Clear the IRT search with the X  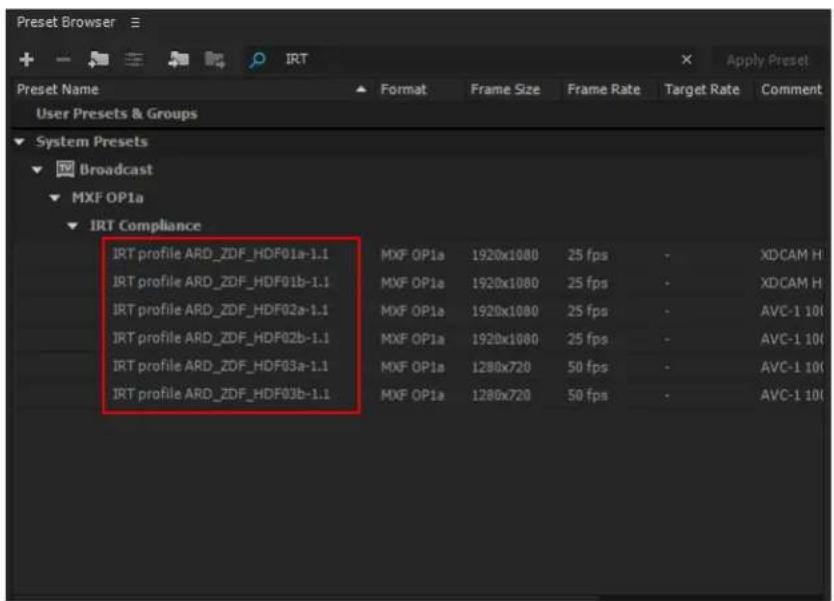pos(687,59)
